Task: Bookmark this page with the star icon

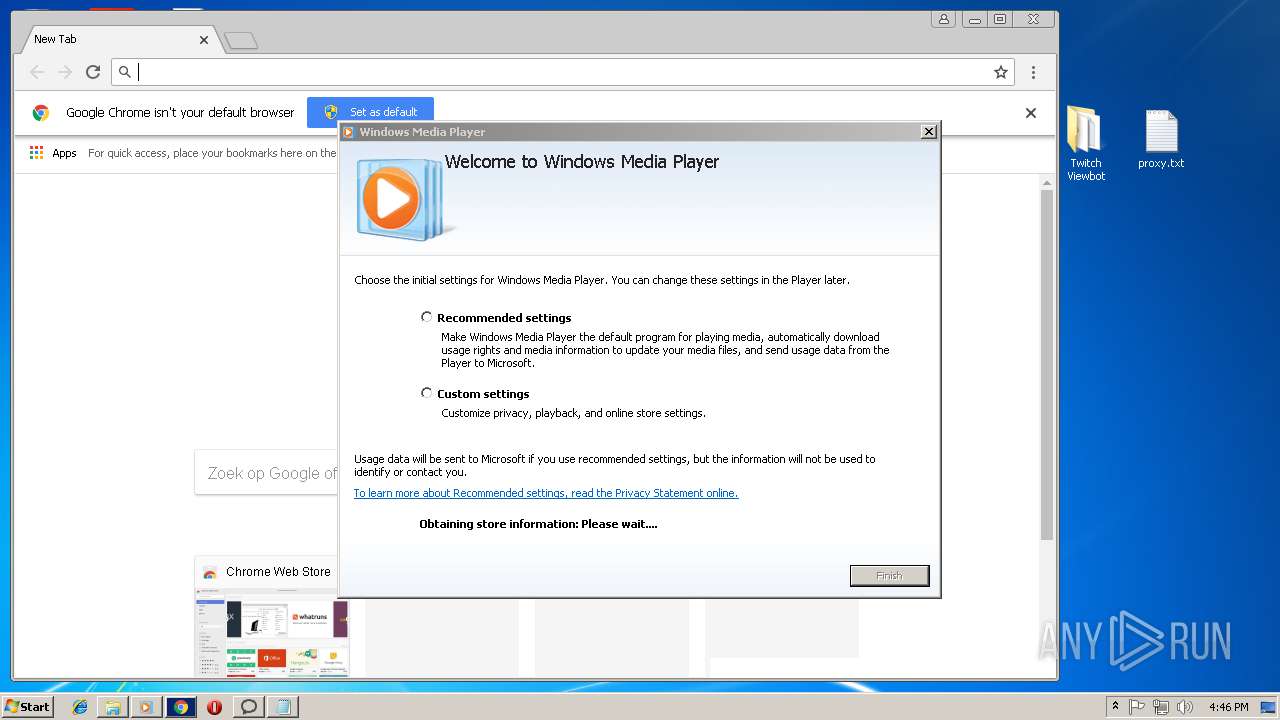Action: (x=1000, y=72)
